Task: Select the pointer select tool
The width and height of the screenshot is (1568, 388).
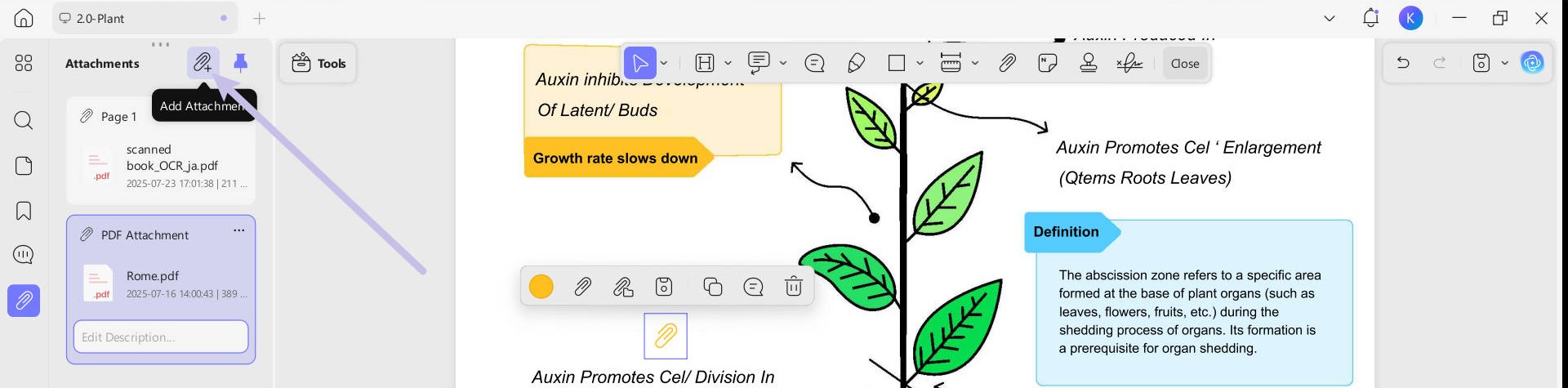Action: 640,63
